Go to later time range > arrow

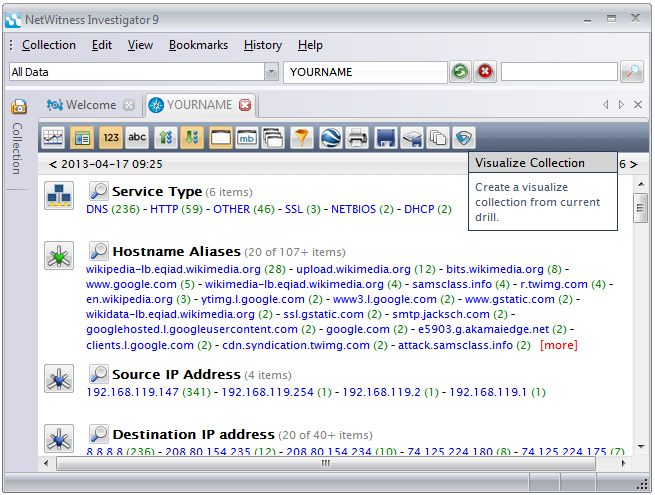[634, 164]
